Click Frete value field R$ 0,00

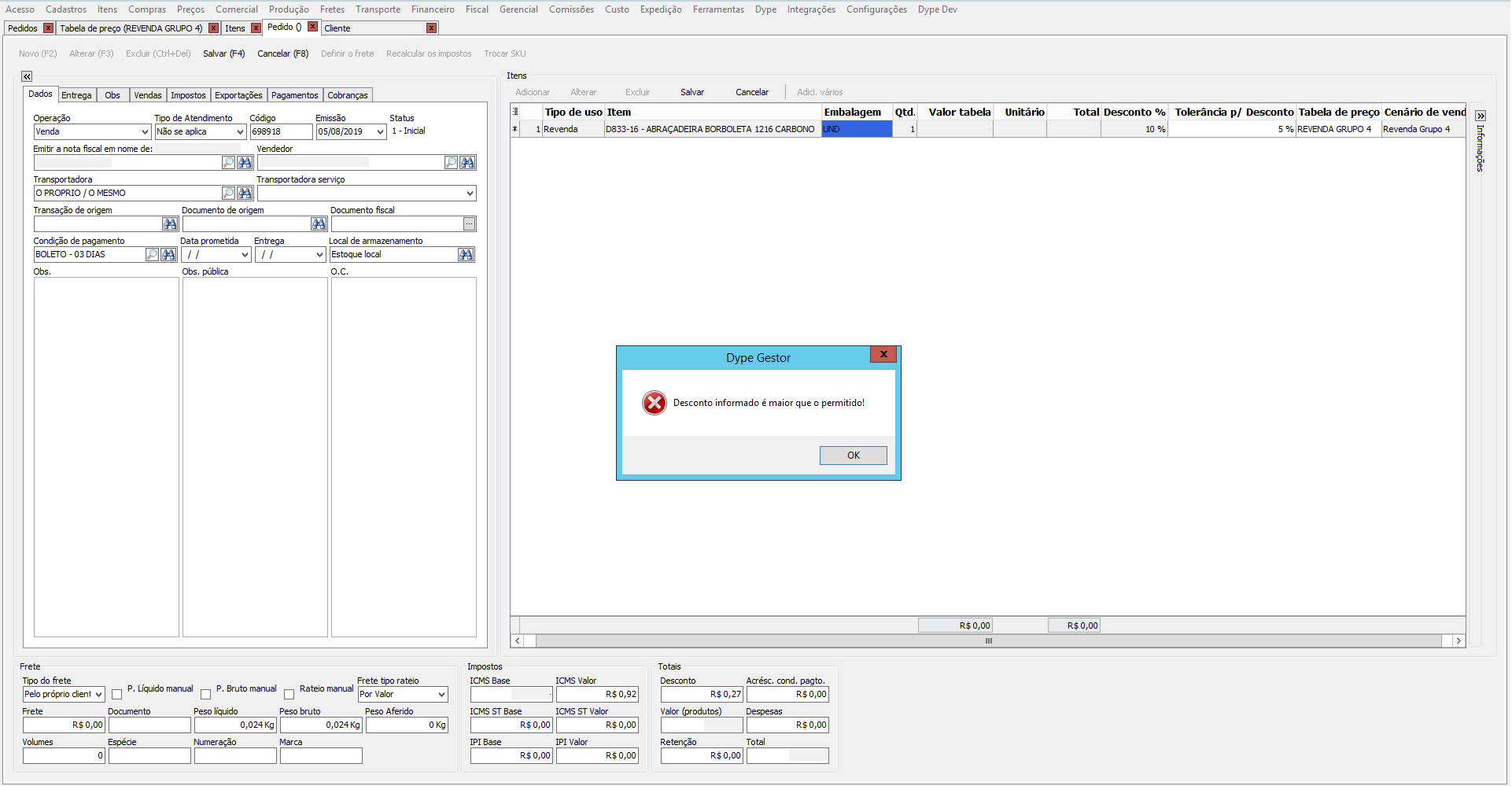pos(64,725)
